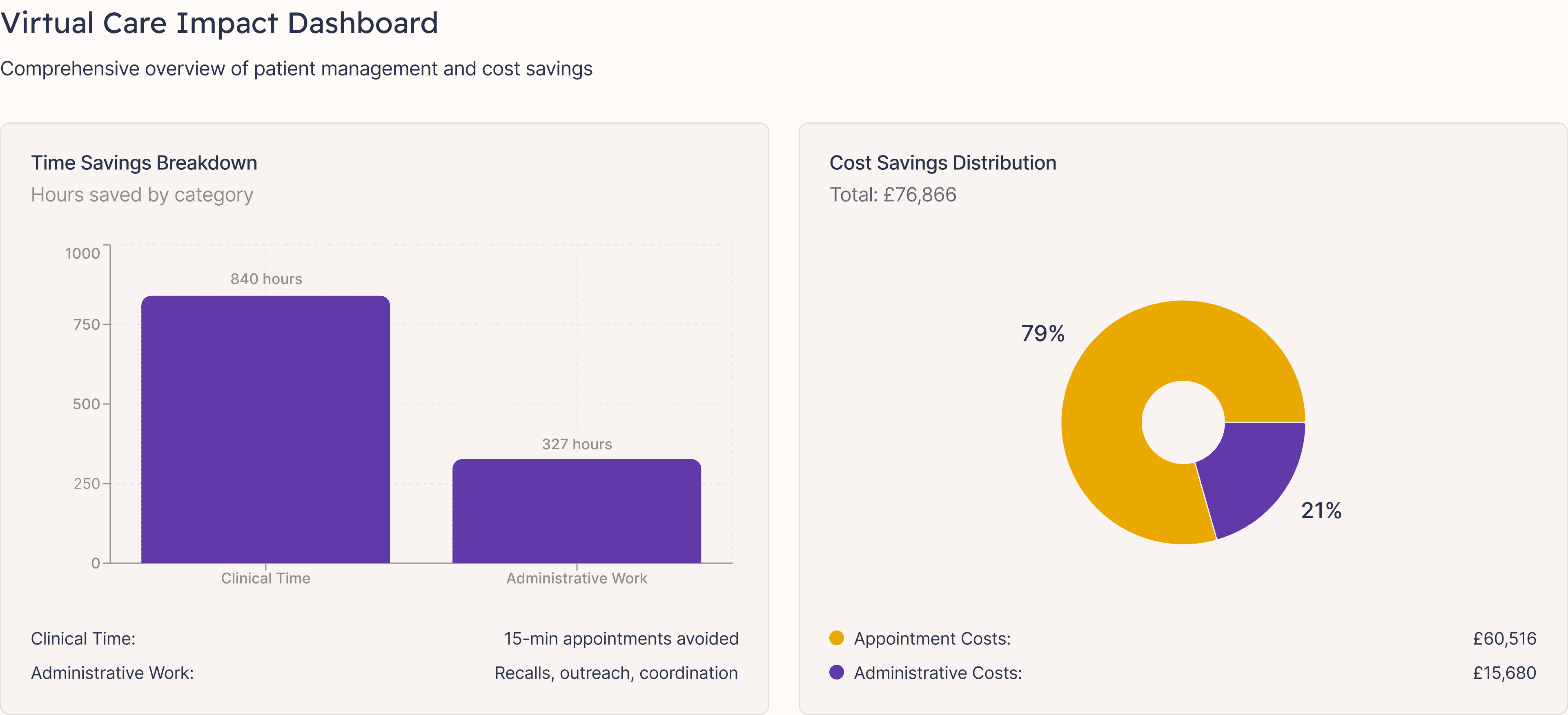Click the Administrative Work x-axis label
The width and height of the screenshot is (1568, 715).
[577, 578]
